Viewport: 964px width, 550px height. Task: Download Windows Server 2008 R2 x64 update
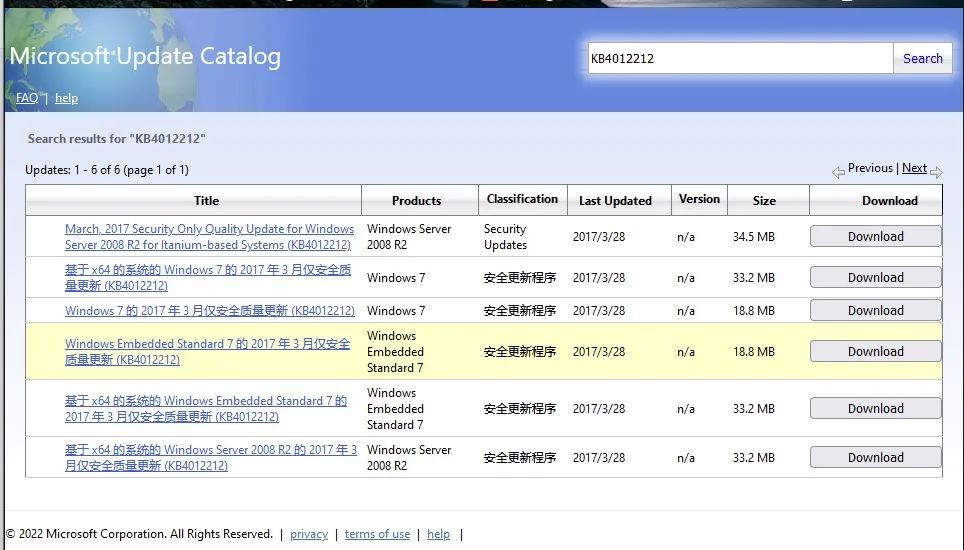click(875, 458)
